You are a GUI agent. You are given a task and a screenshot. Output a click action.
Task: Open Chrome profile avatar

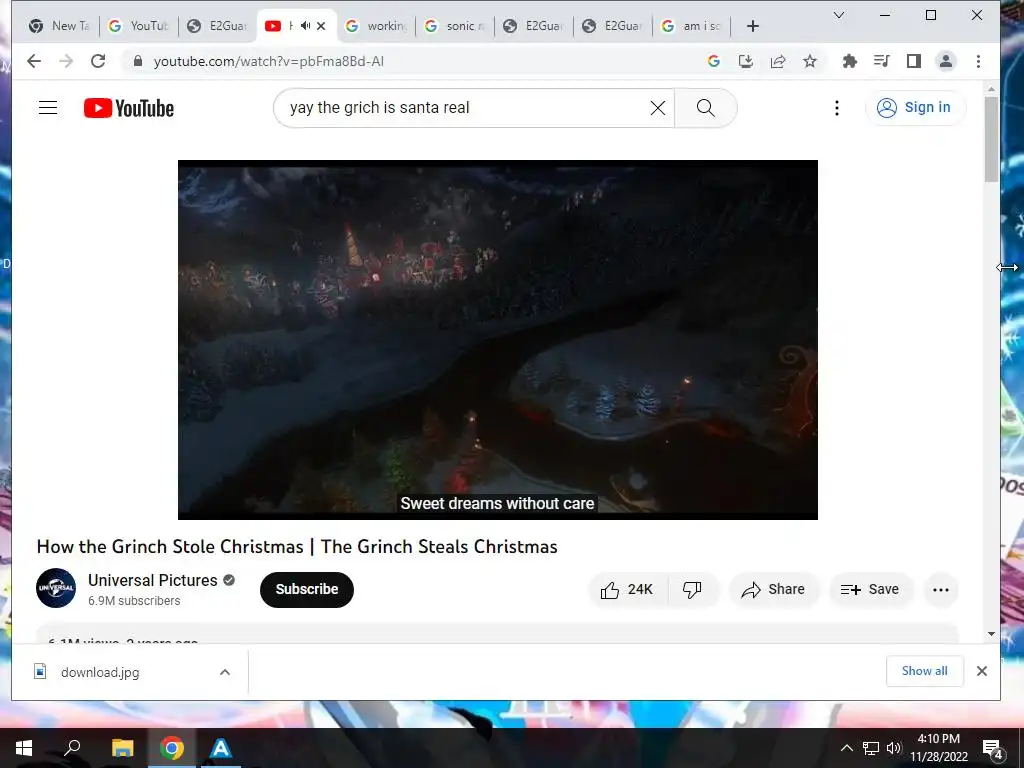pyautogui.click(x=946, y=61)
